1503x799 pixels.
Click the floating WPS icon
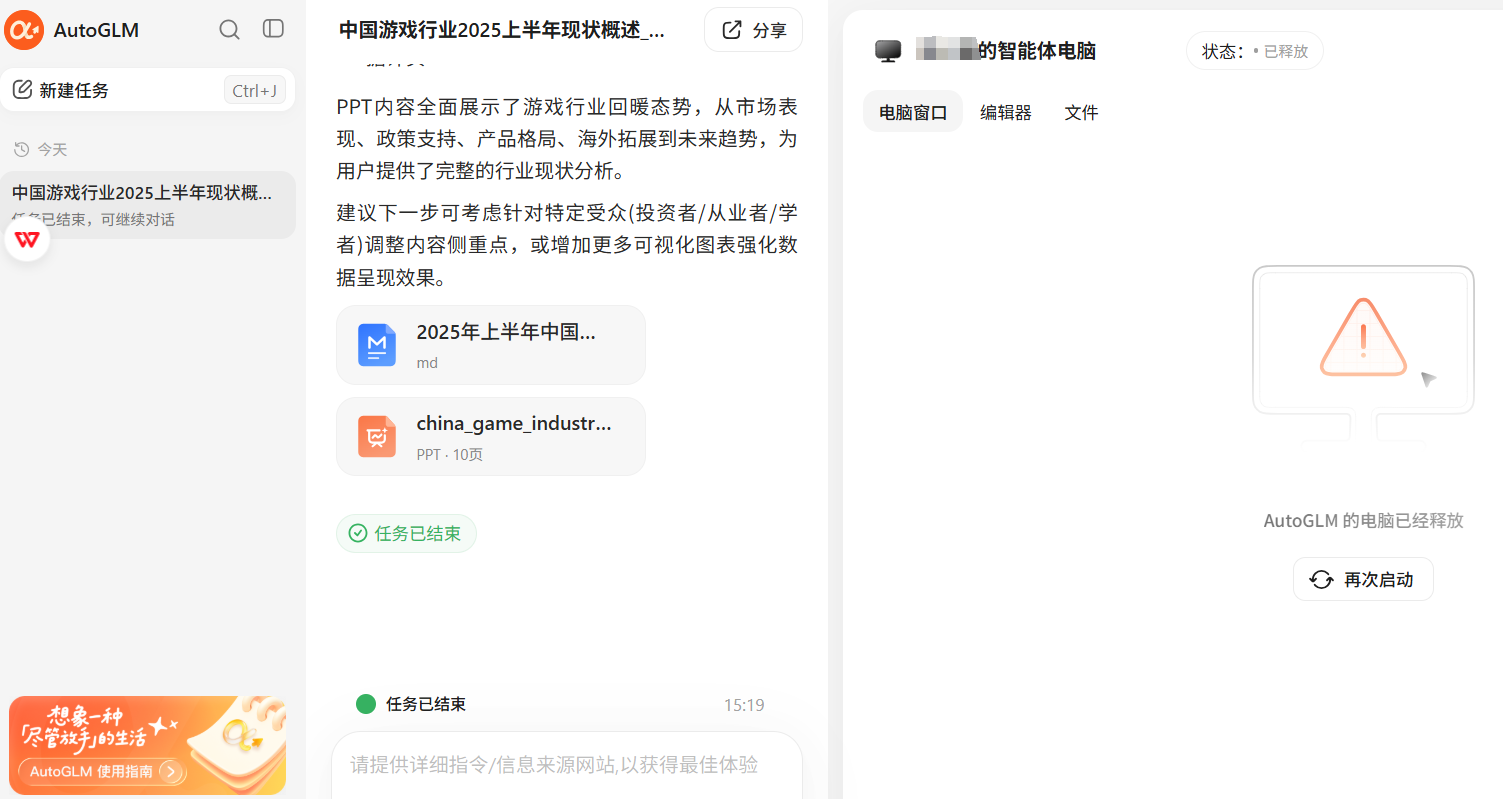tap(27, 240)
